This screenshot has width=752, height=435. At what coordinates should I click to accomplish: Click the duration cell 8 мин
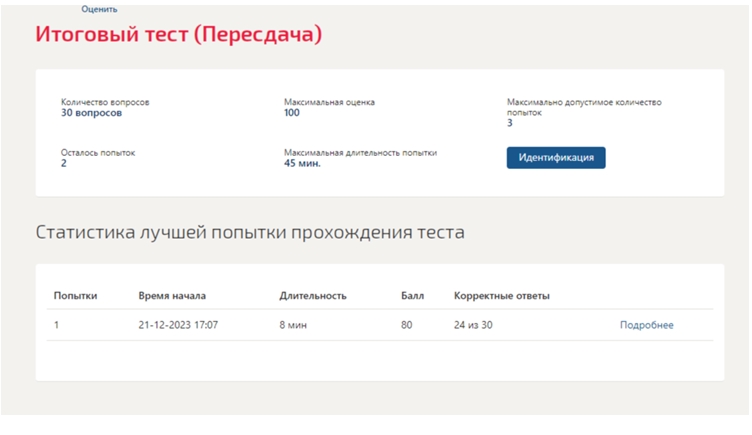[293, 325]
